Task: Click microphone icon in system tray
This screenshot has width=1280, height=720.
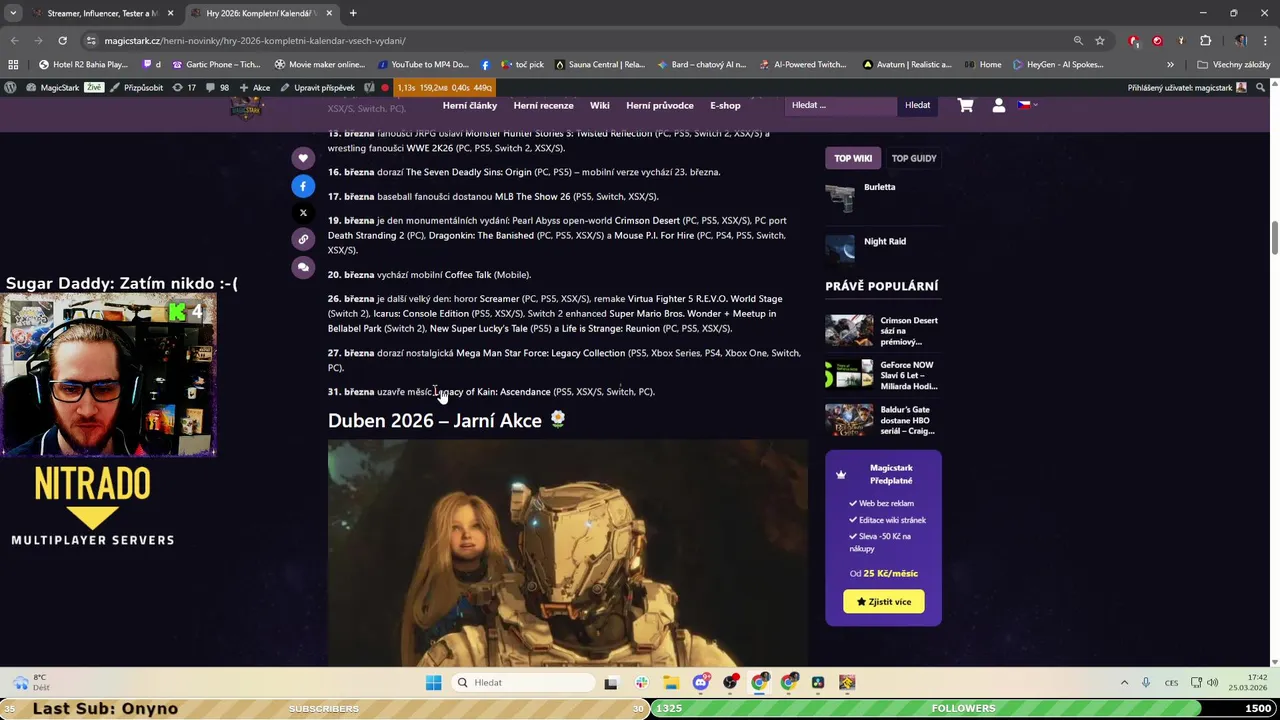Action: (x=1146, y=683)
